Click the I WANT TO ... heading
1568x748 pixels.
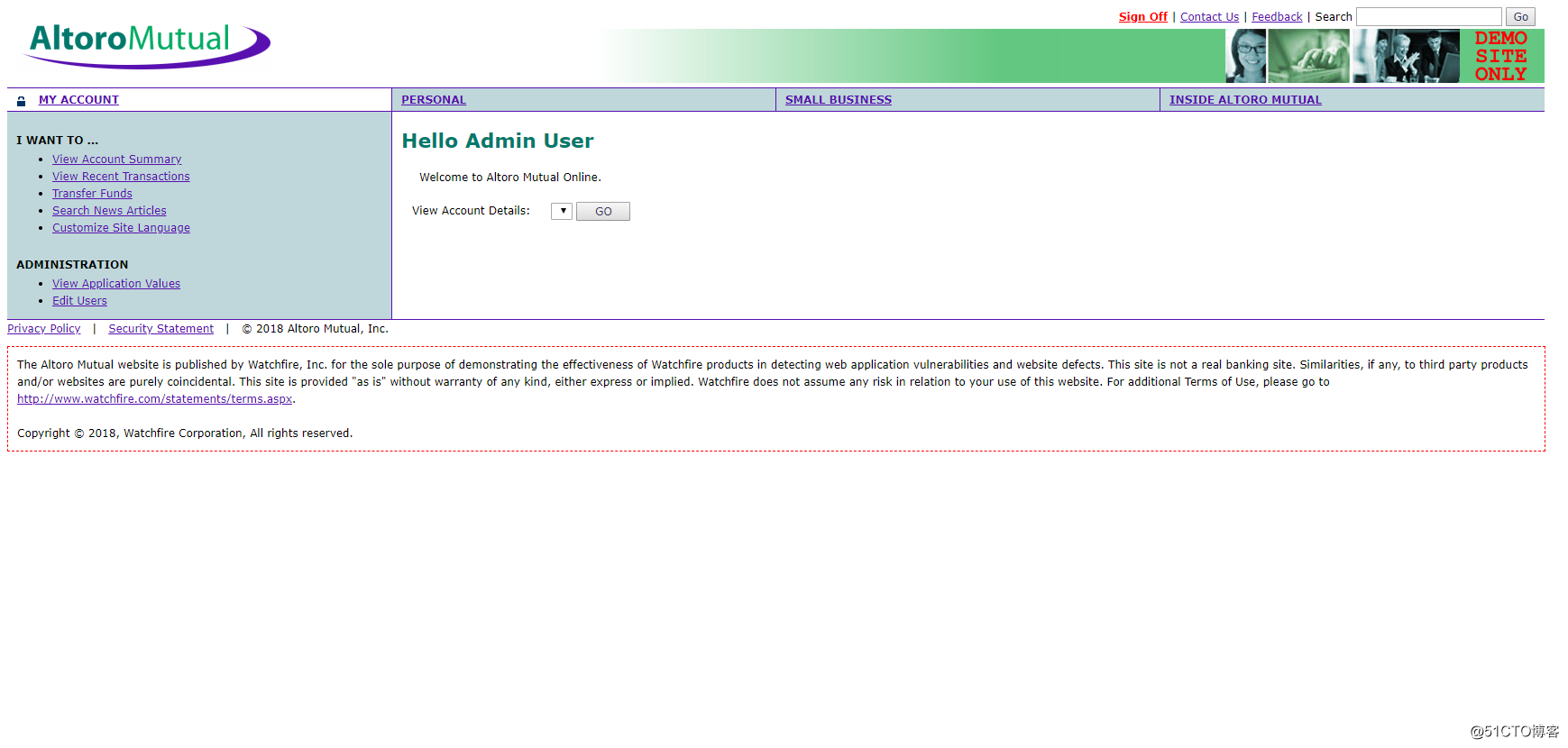coord(58,141)
